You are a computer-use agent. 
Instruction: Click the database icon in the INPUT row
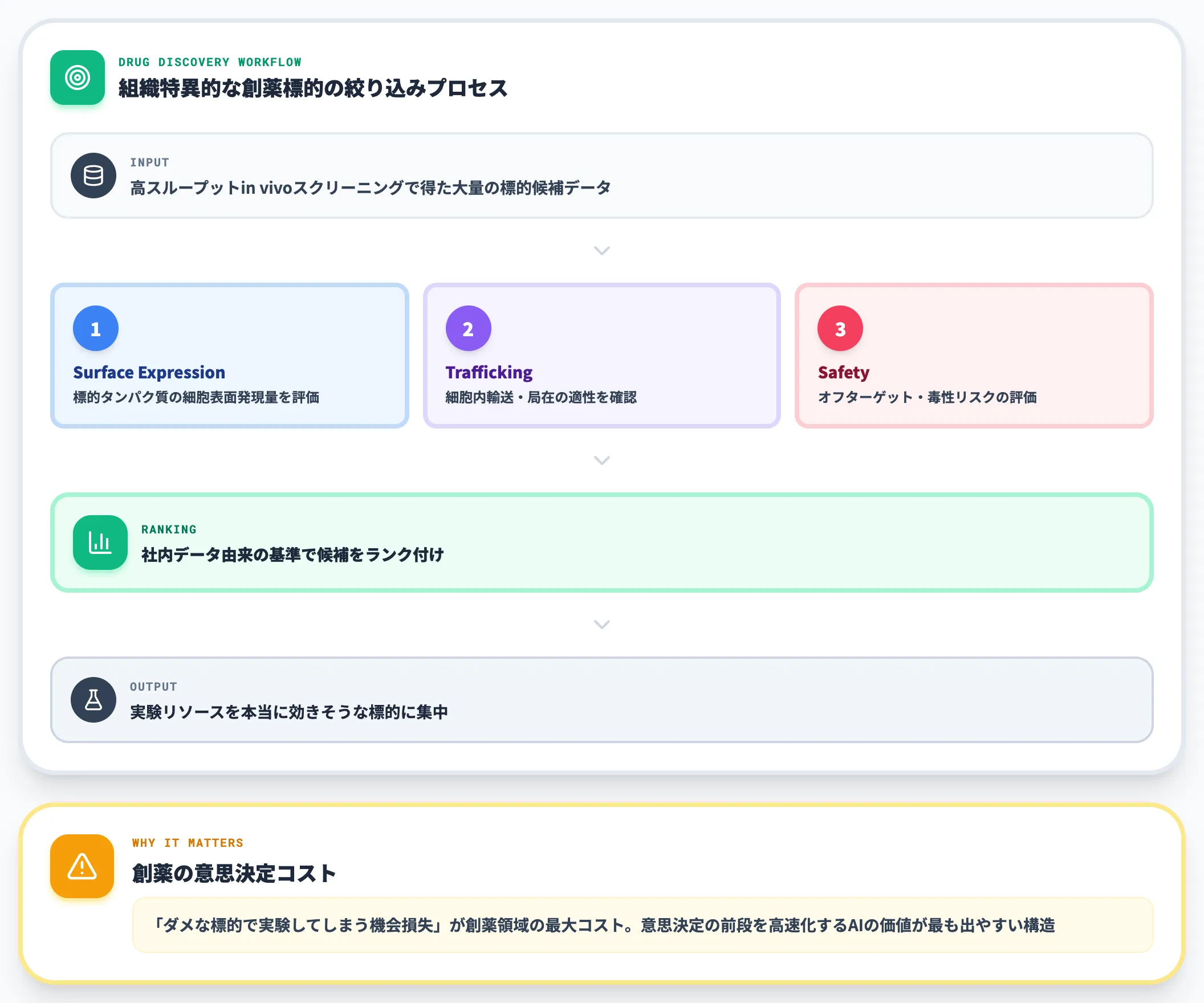click(93, 176)
